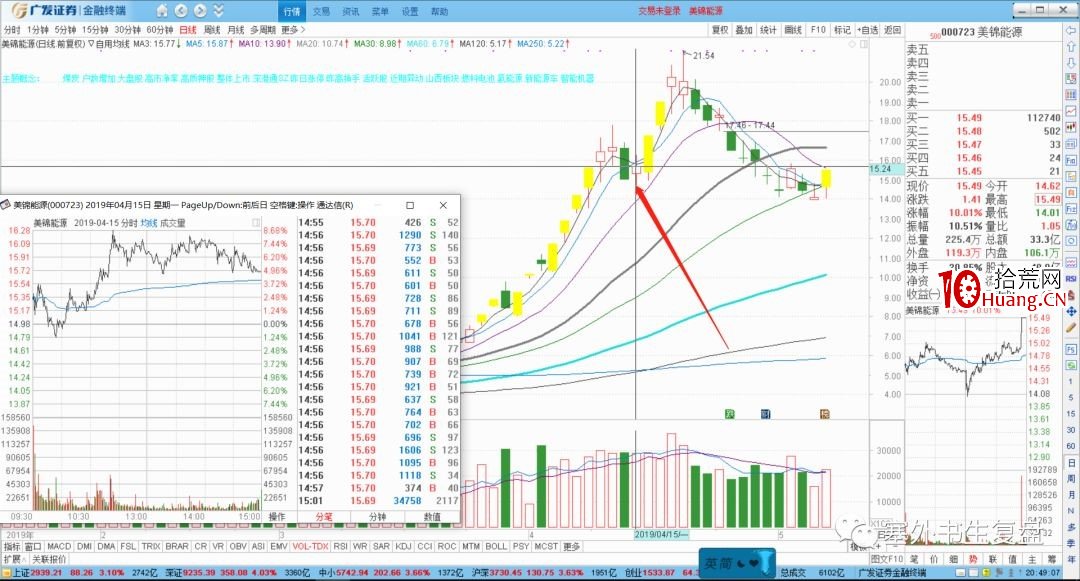Viewport: 1080px width, 581px height.
Task: Navigate forward with right arrow icon
Action: (200, 10)
